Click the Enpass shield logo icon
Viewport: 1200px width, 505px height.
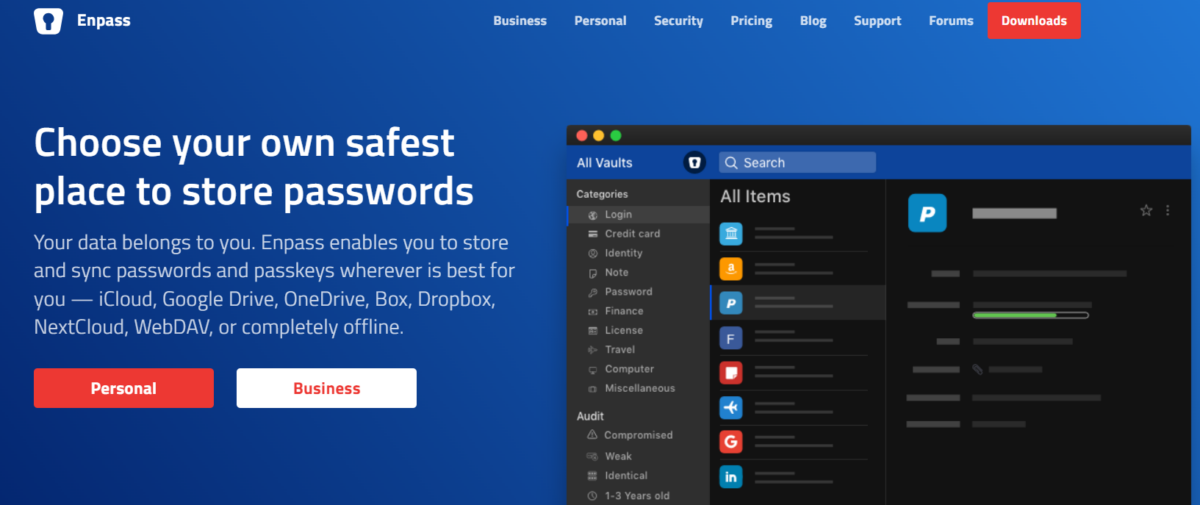pyautogui.click(x=48, y=21)
